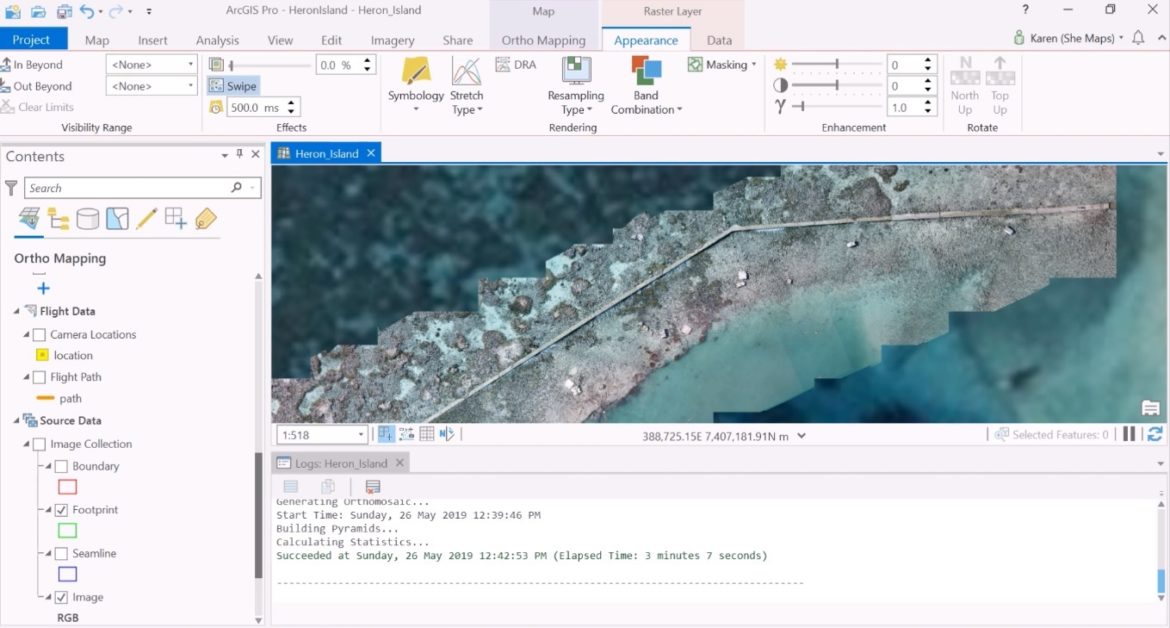Switch to the Data ribbon tab
1170x628 pixels.
719,40
